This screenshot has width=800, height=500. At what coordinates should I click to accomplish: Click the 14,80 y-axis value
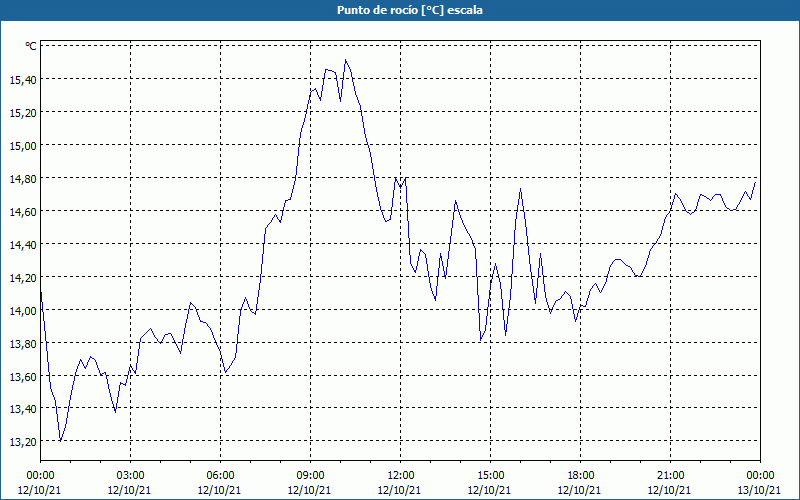pos(22,179)
